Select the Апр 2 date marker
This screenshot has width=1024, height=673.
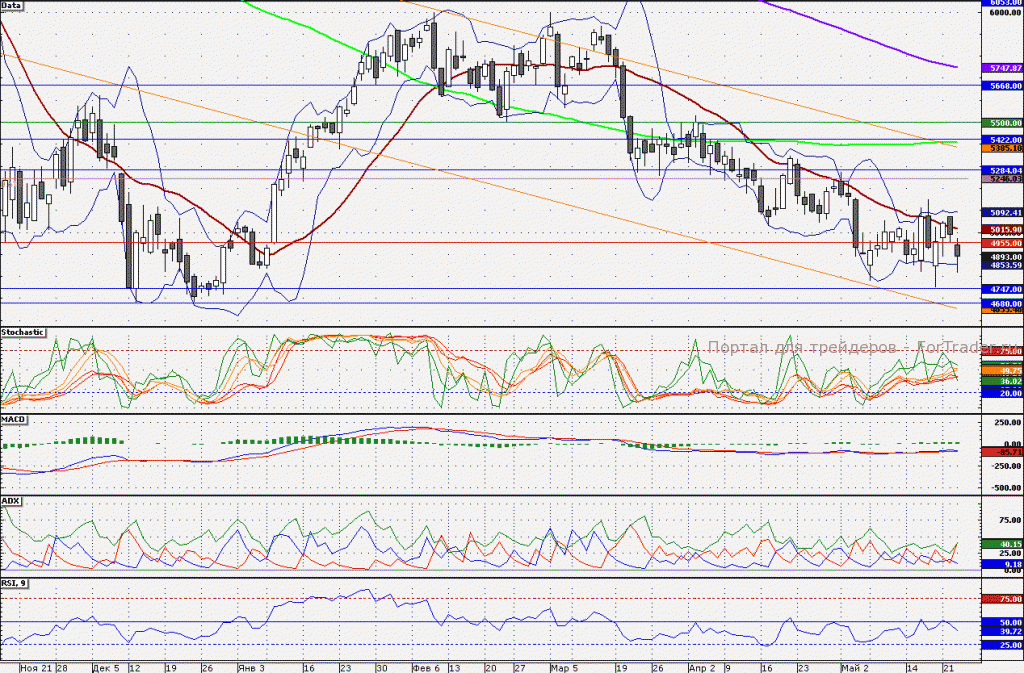click(x=702, y=668)
